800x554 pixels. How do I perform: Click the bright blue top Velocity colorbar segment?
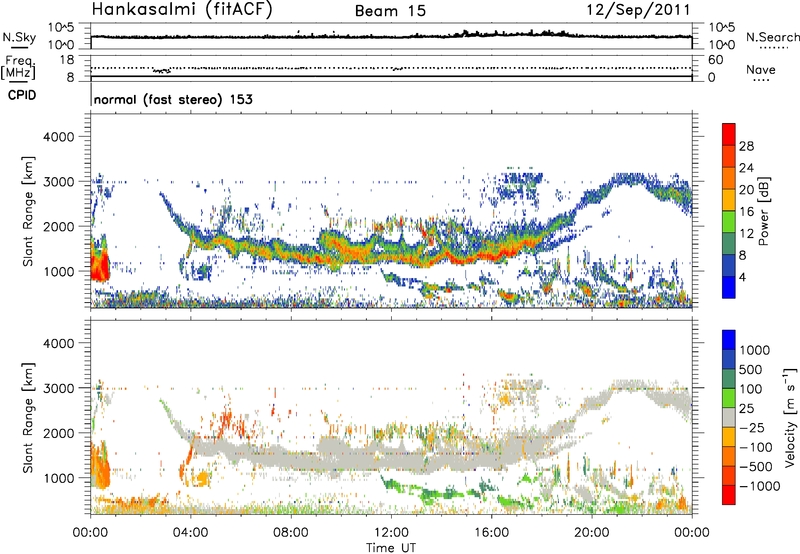tap(729, 340)
